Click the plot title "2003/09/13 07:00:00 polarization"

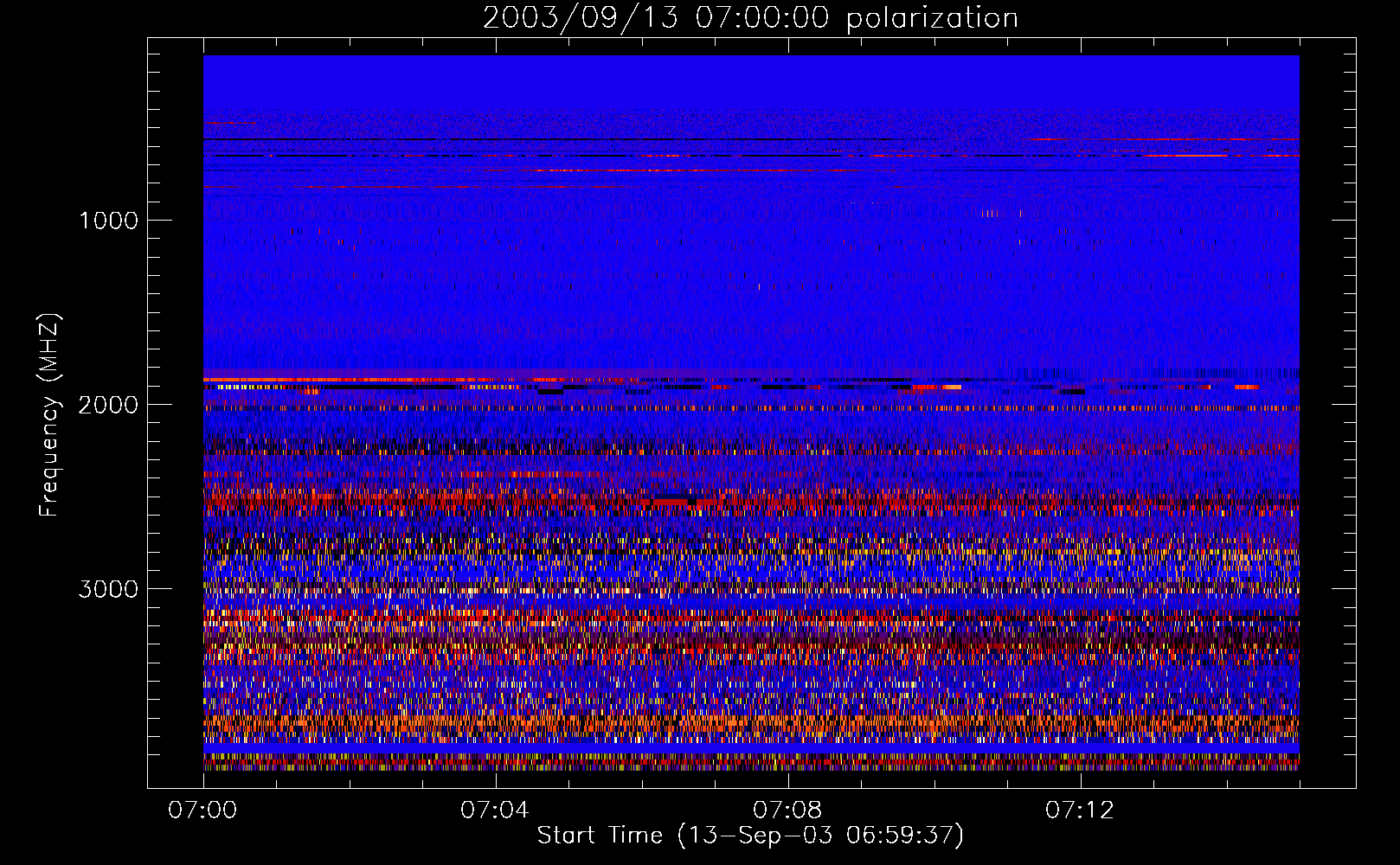750,18
